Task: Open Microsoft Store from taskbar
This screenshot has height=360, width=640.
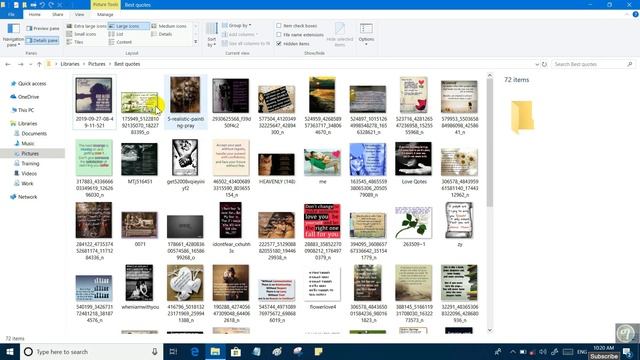Action: coord(236,351)
